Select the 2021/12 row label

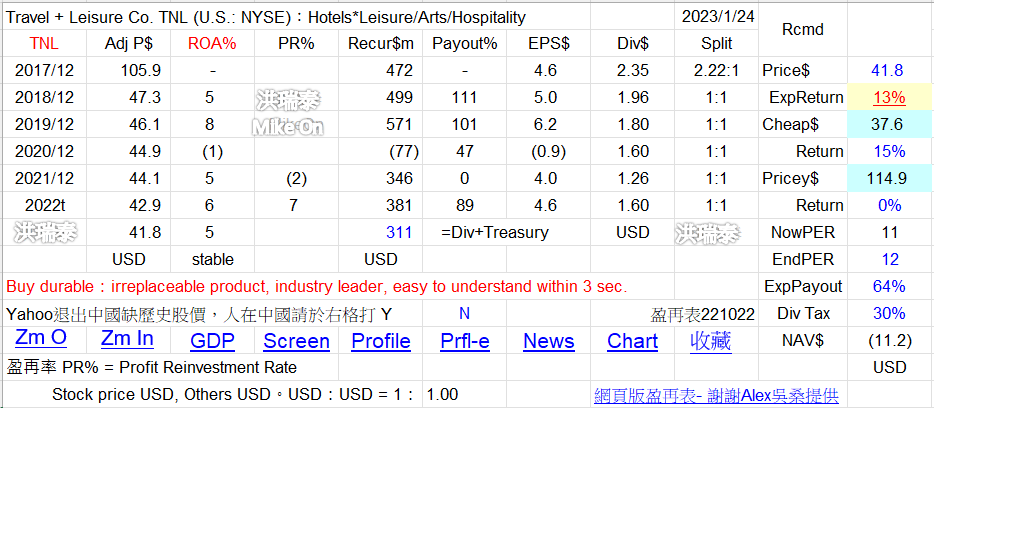(x=44, y=178)
